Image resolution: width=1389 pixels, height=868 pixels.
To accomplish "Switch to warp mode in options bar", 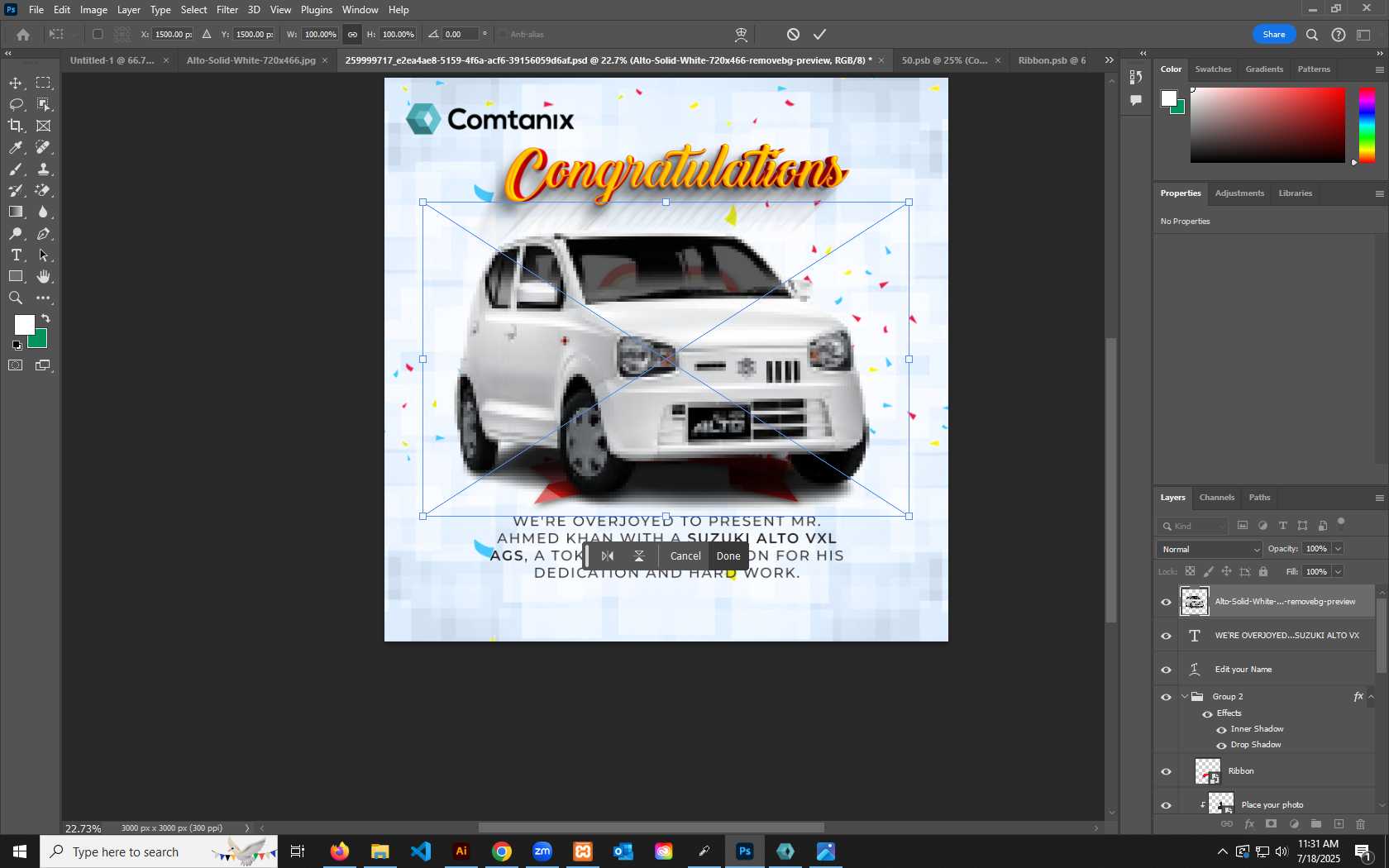I will coord(741,35).
